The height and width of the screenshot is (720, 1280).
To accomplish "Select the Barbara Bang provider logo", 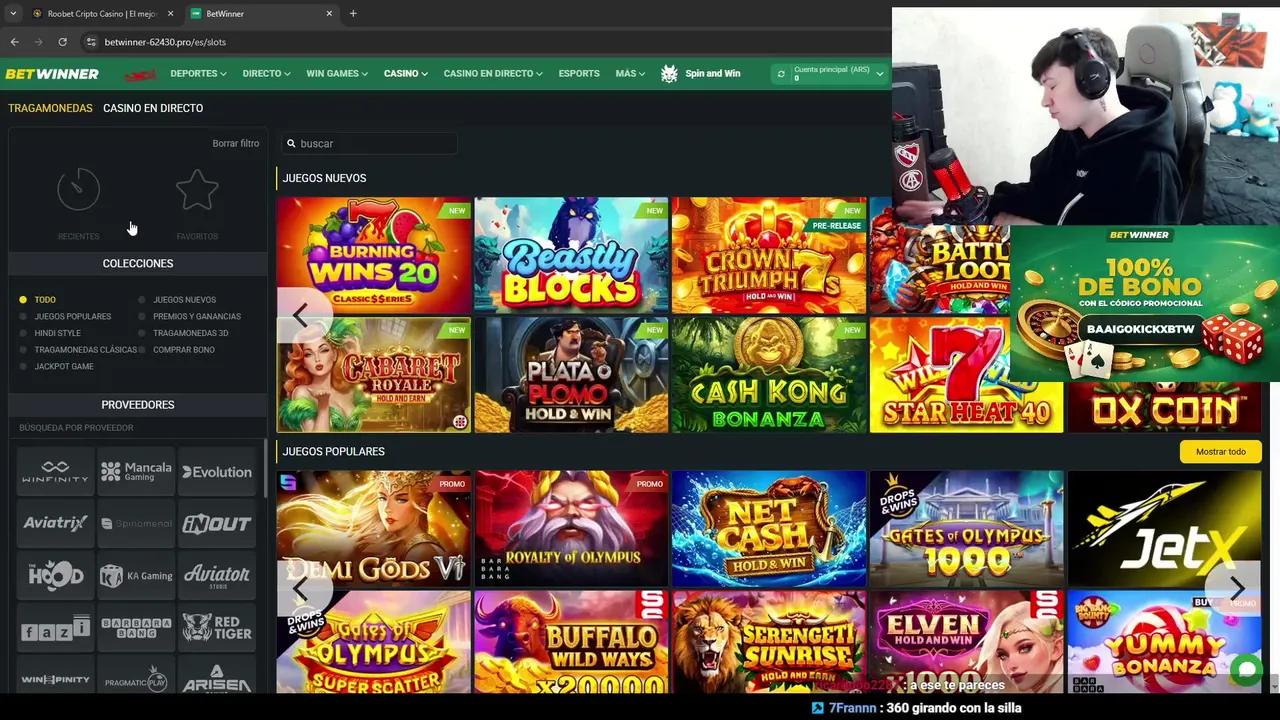I will click(x=136, y=628).
